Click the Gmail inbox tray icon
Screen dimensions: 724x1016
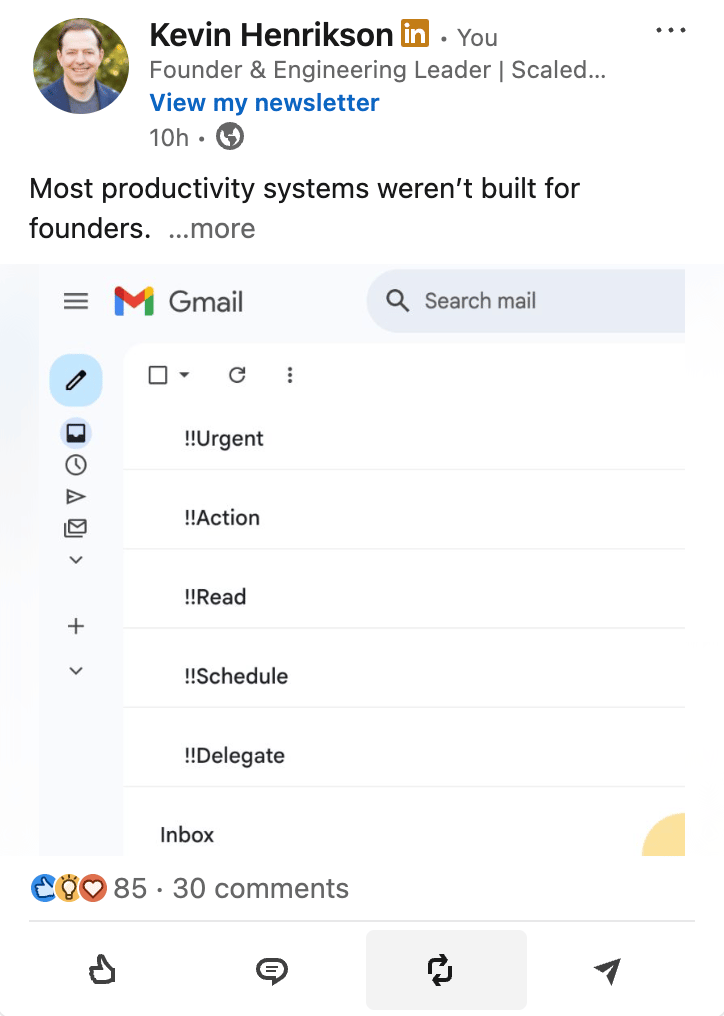tap(75, 433)
